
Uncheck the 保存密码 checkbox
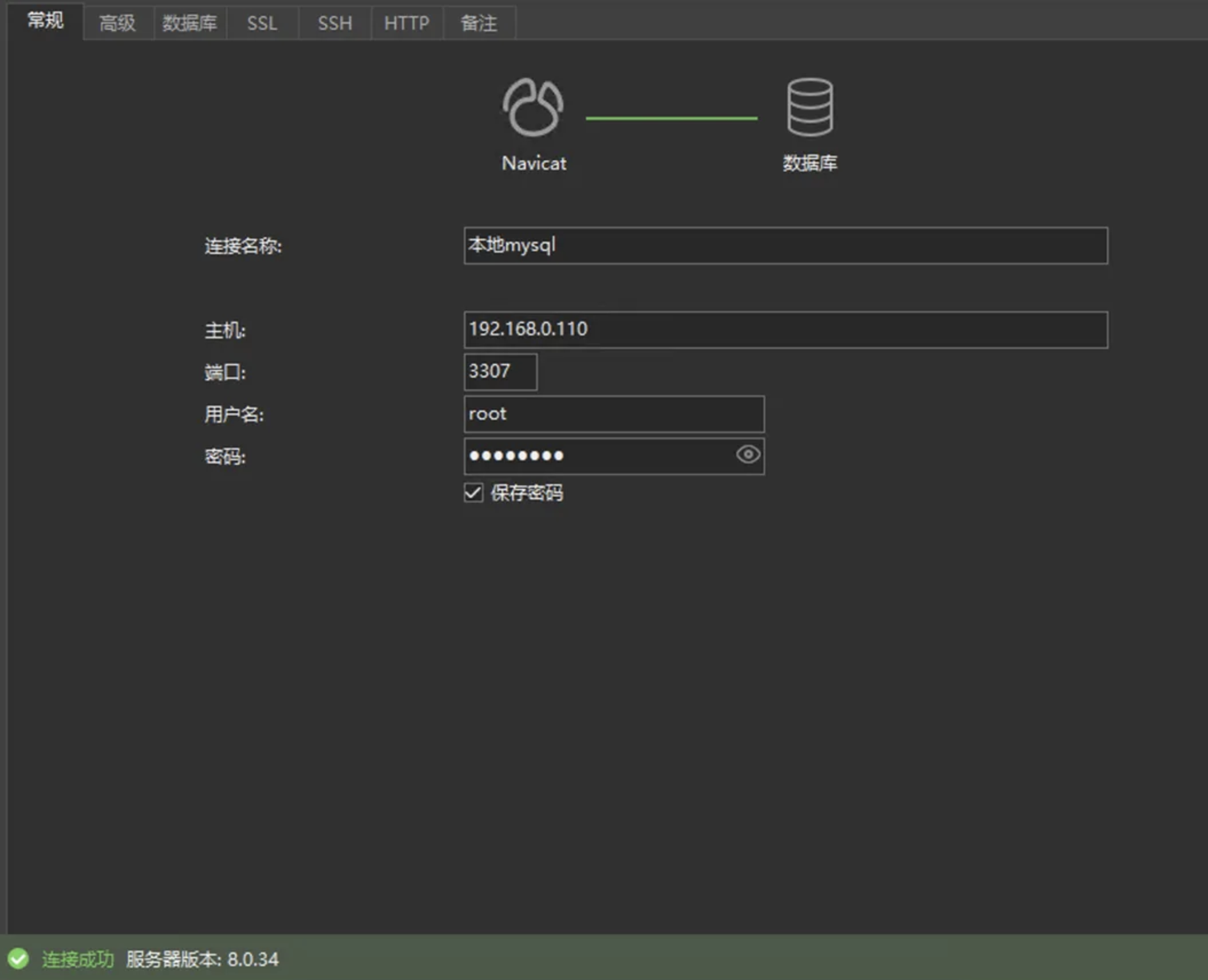tap(473, 493)
